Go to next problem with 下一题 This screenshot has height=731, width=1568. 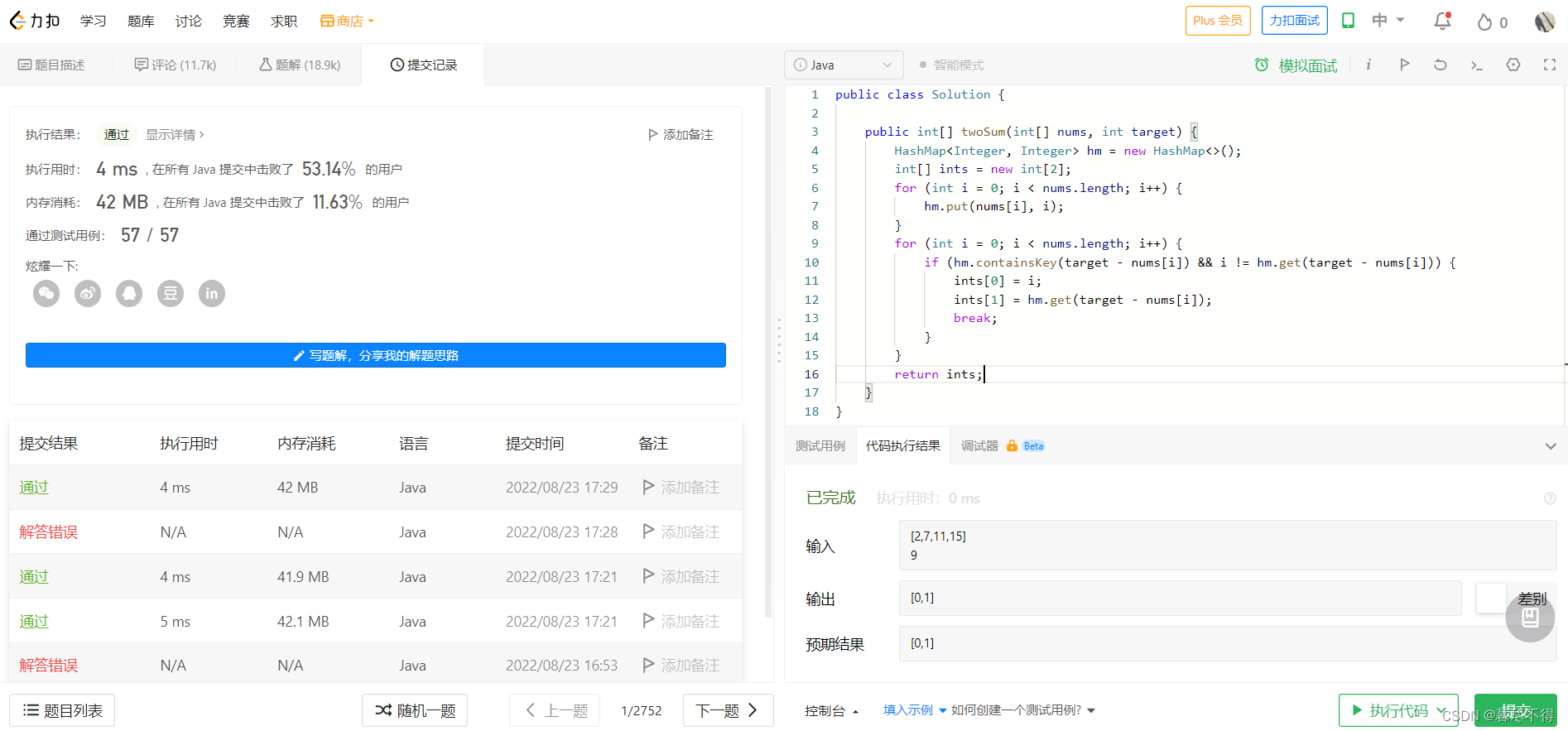tap(727, 710)
